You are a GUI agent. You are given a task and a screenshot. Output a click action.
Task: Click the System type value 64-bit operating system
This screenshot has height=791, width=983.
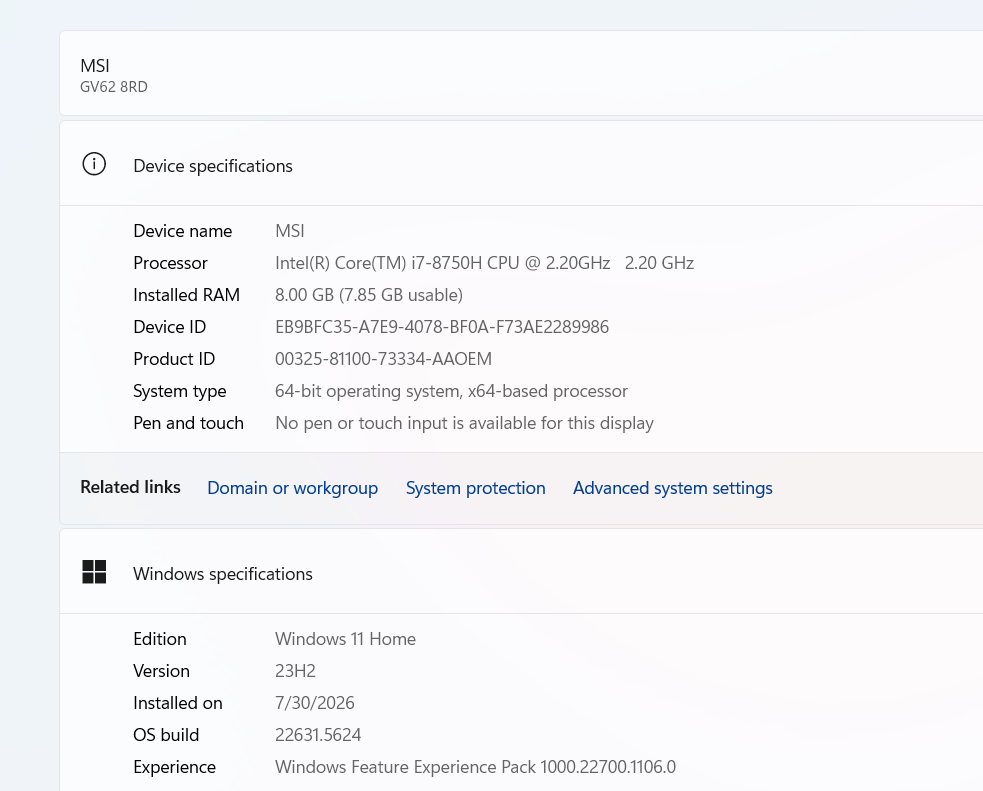(451, 391)
